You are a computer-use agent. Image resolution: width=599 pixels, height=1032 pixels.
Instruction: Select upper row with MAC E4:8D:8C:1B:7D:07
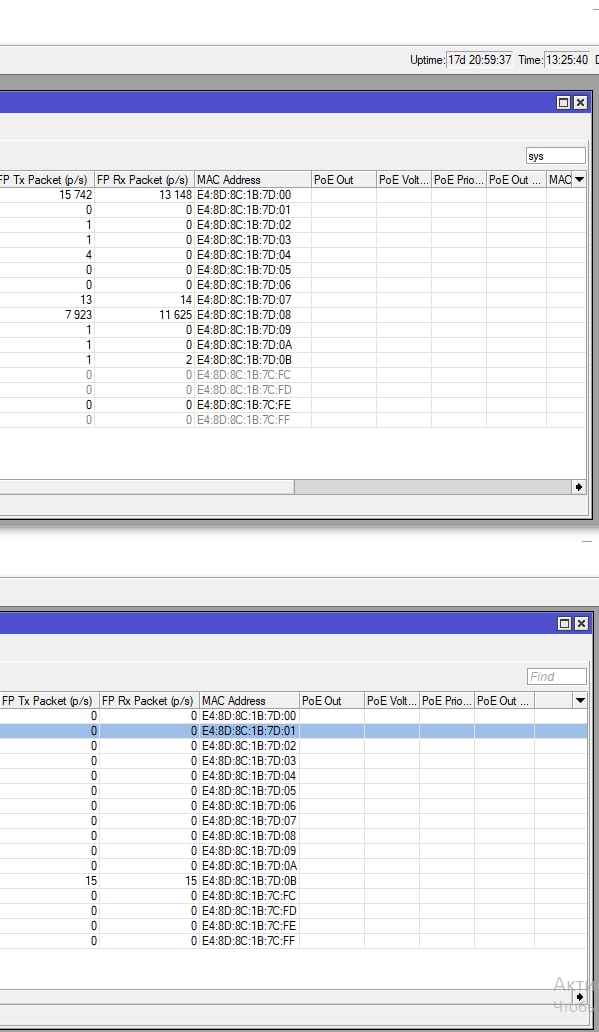click(292, 299)
